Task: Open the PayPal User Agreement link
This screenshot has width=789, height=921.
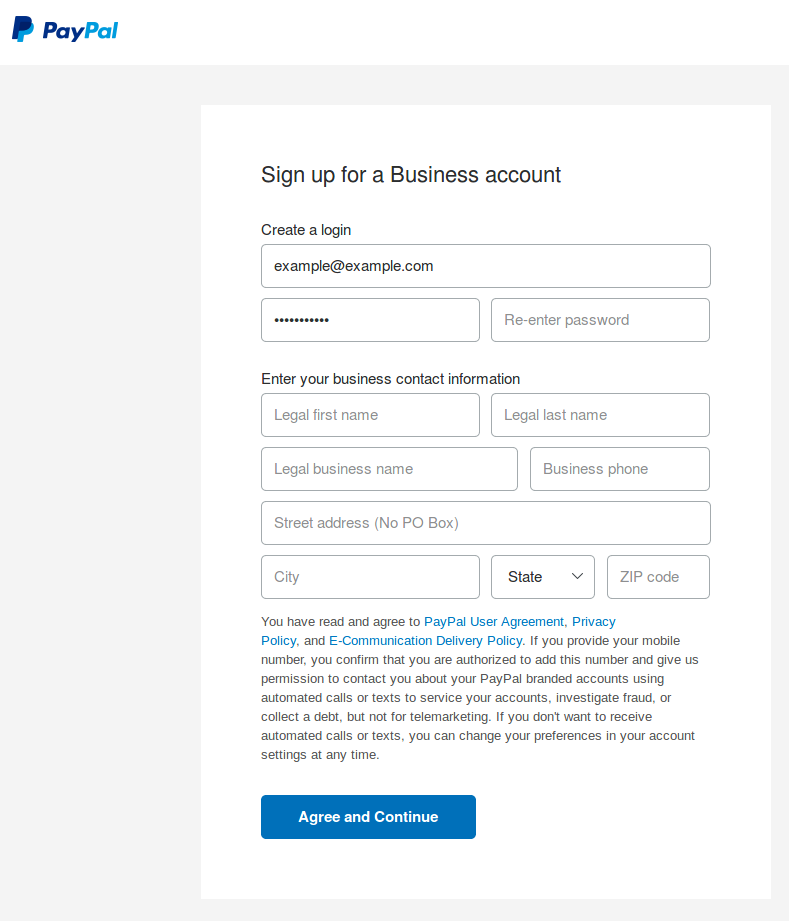Action: click(494, 622)
